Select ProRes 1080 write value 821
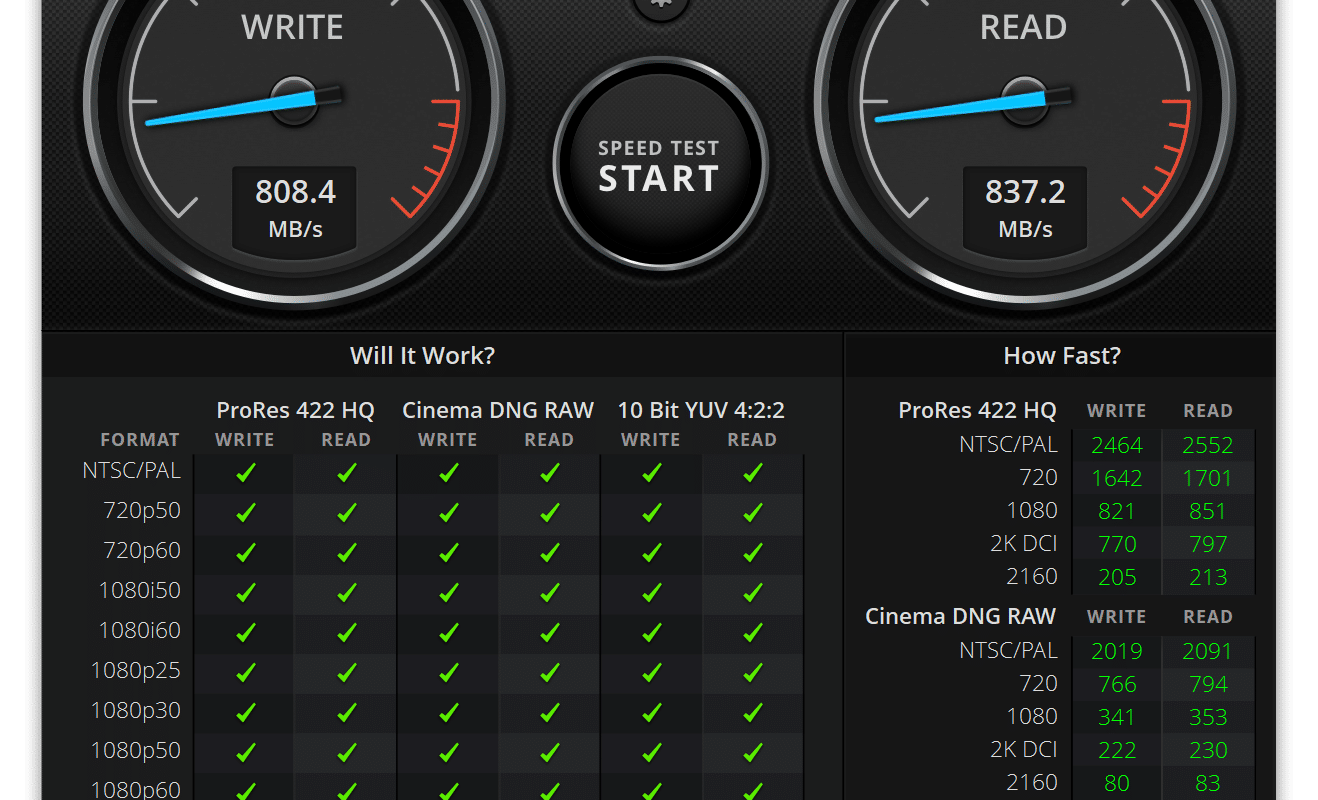The width and height of the screenshot is (1318, 800). (x=1117, y=511)
